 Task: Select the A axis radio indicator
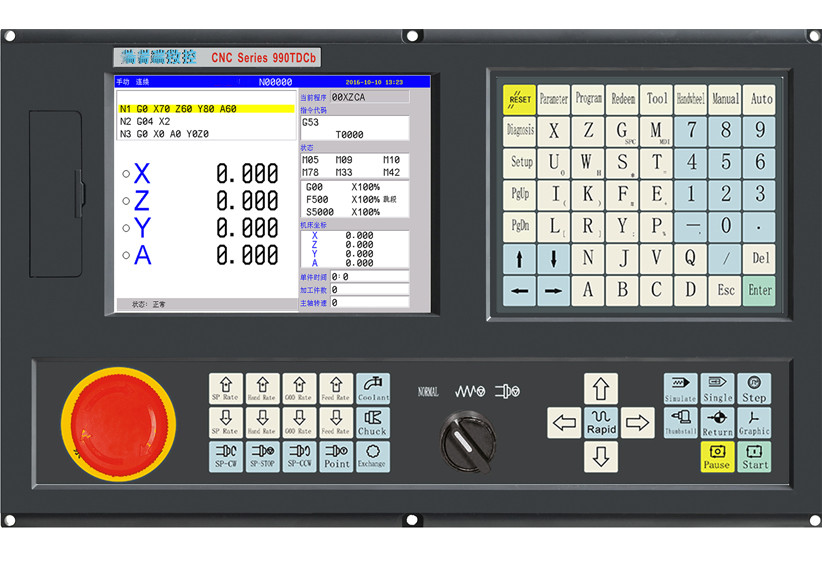click(126, 256)
